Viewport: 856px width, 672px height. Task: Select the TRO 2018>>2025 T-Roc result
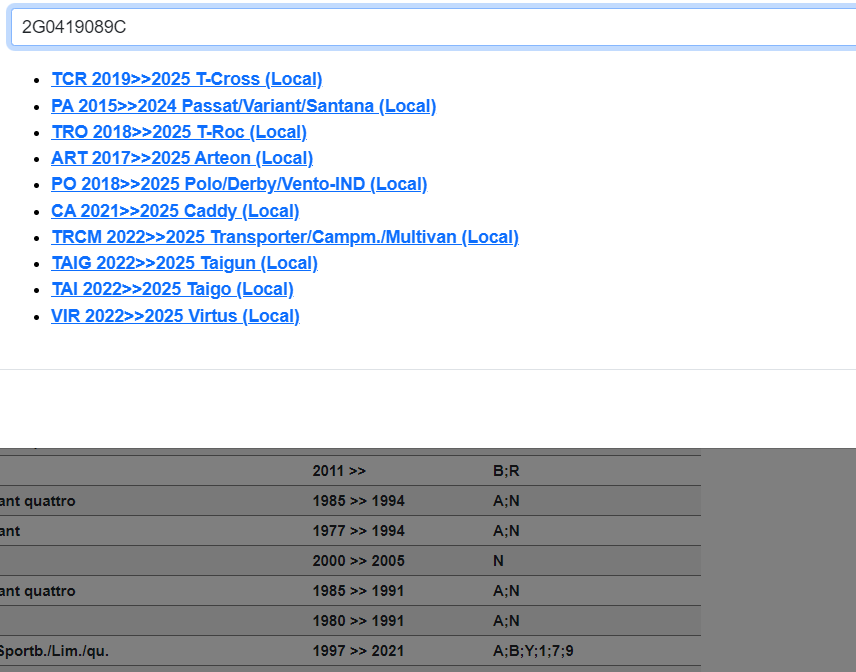point(178,132)
